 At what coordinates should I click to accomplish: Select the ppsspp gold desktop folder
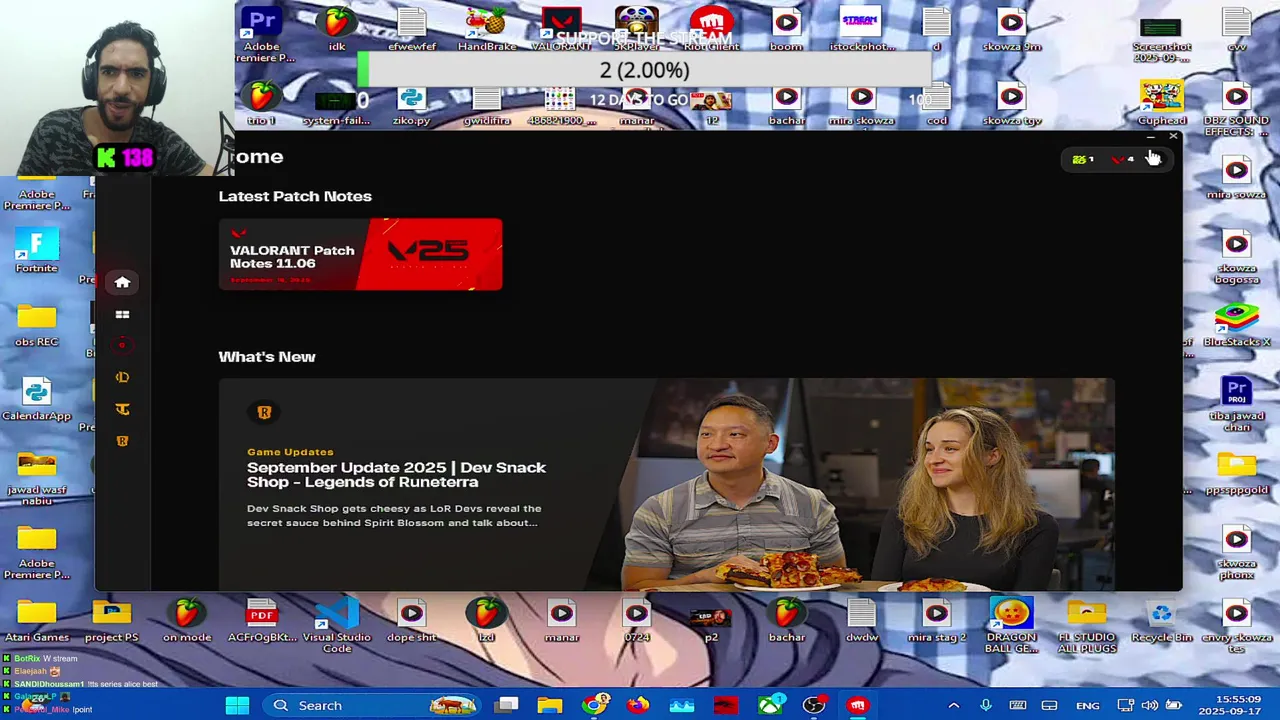pyautogui.click(x=1236, y=472)
